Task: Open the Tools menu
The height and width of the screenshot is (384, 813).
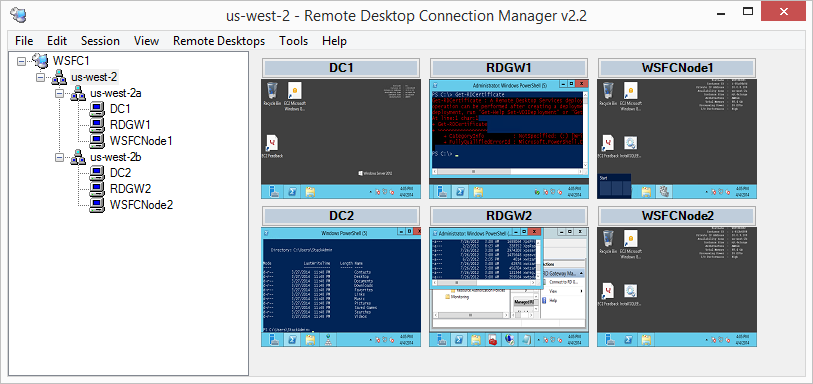Action: 293,41
